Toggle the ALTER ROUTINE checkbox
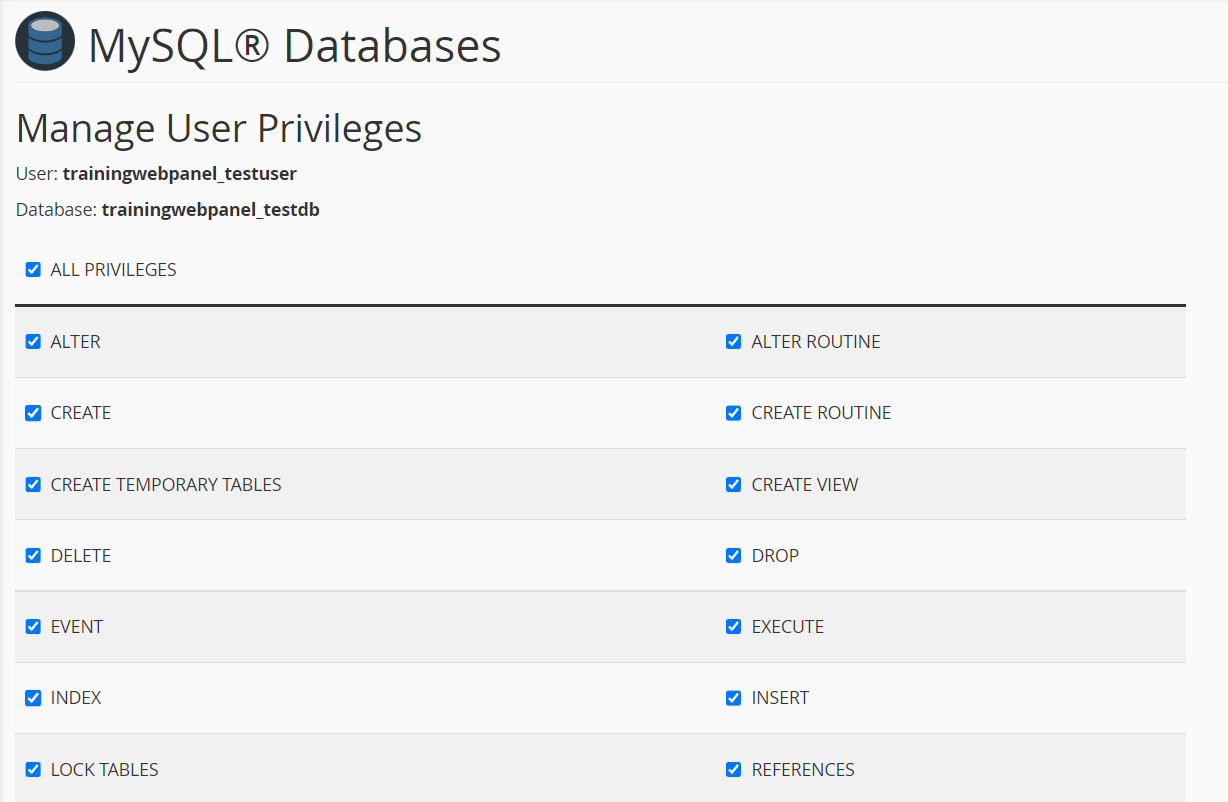The height and width of the screenshot is (802, 1228). click(x=734, y=342)
